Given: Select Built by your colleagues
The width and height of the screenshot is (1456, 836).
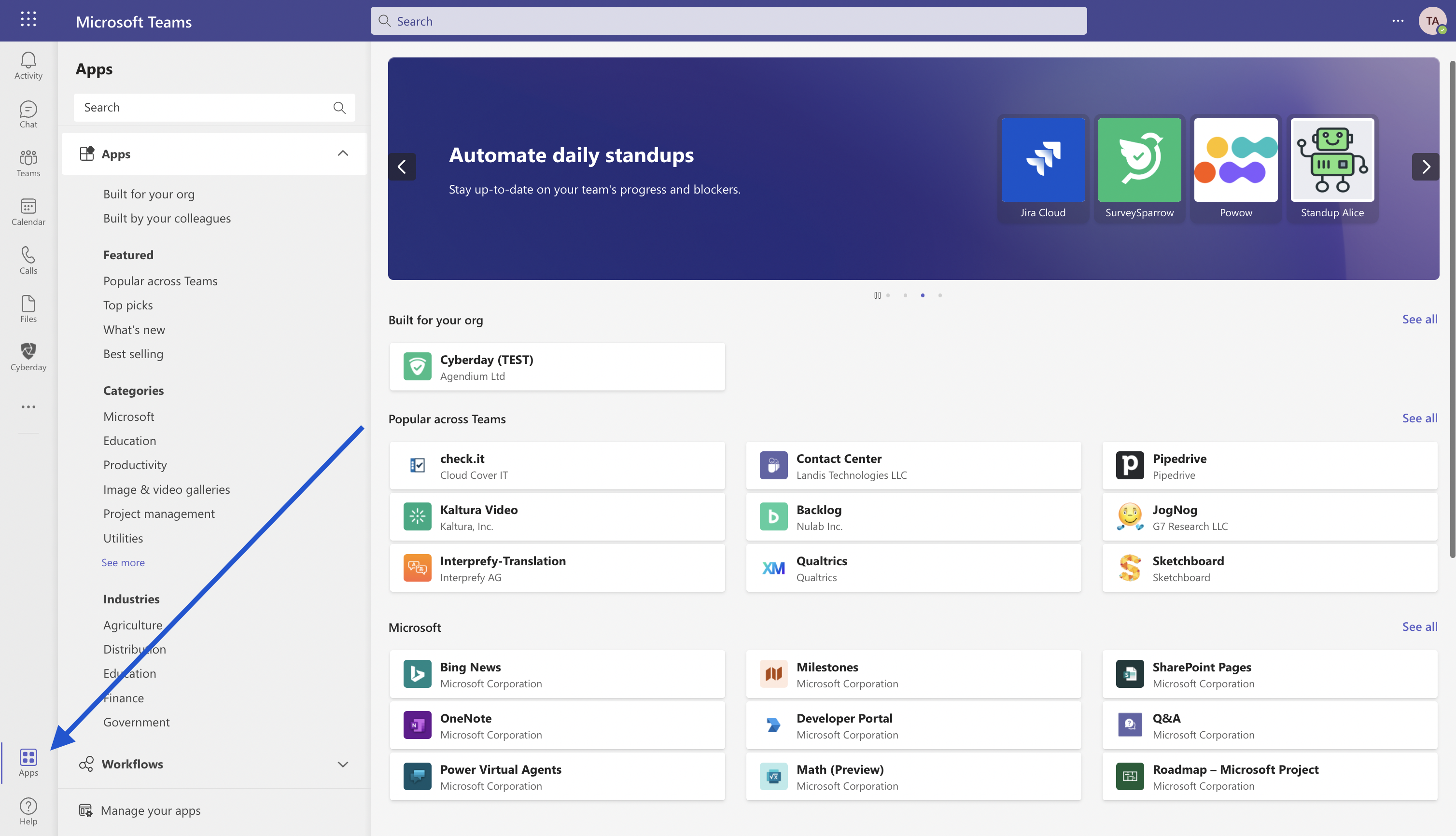Looking at the screenshot, I should [x=167, y=218].
